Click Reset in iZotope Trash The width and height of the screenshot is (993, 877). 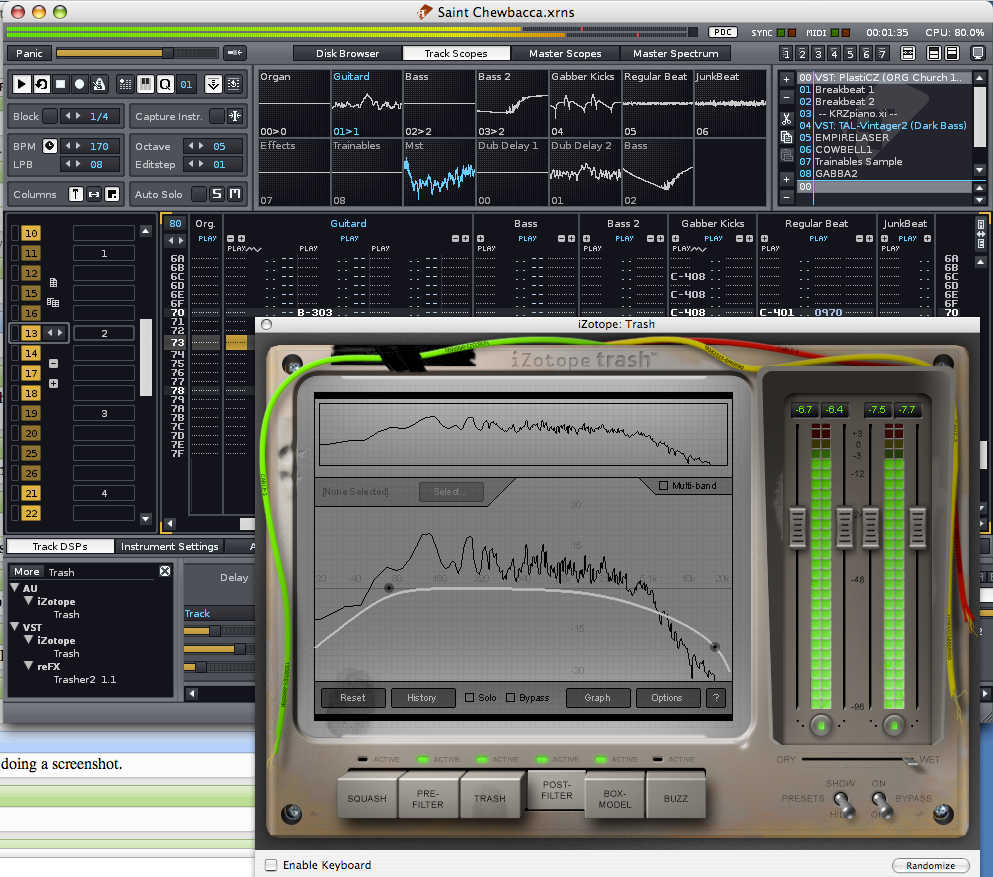[x=352, y=697]
